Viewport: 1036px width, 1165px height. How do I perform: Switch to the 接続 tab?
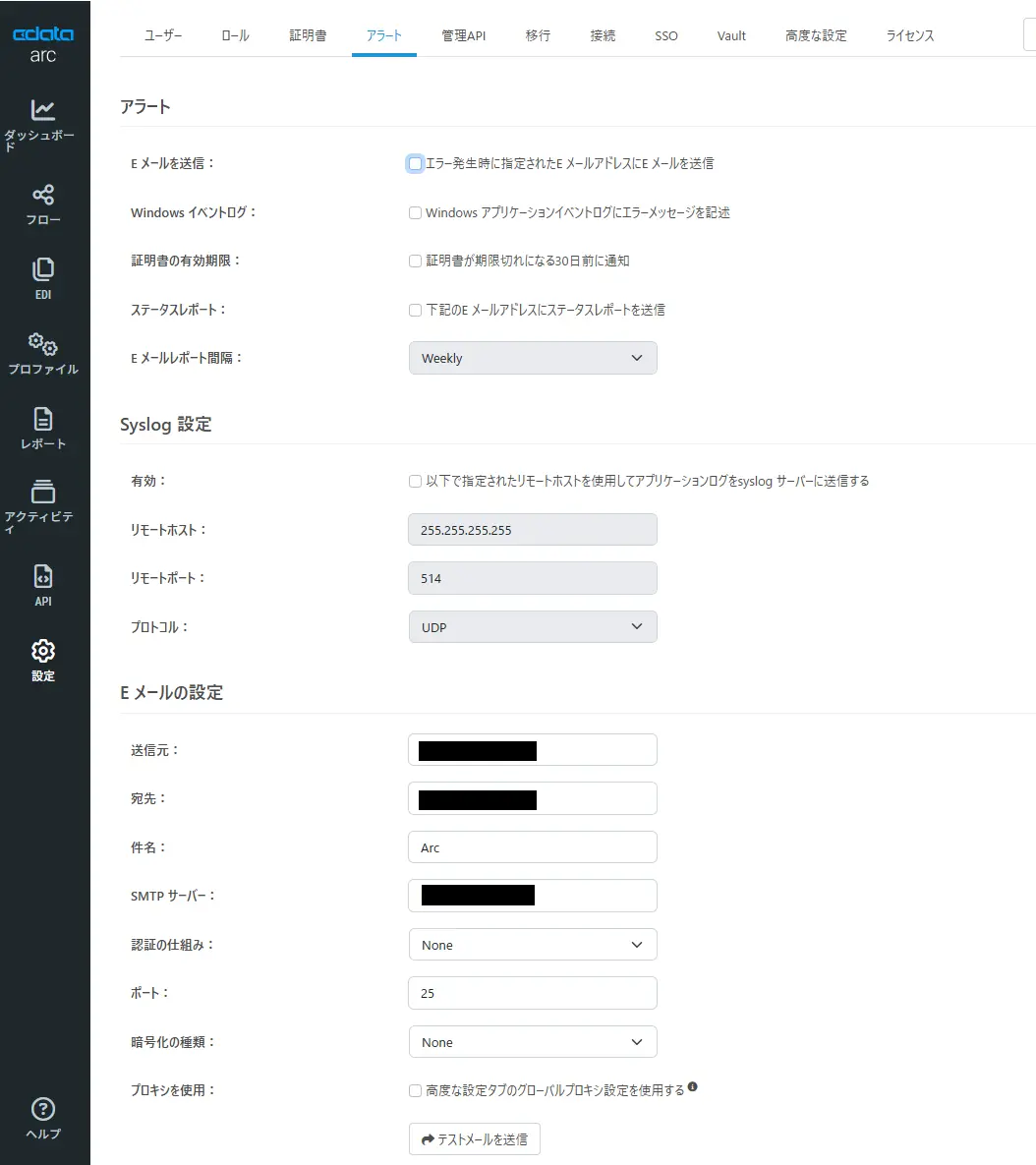603,35
